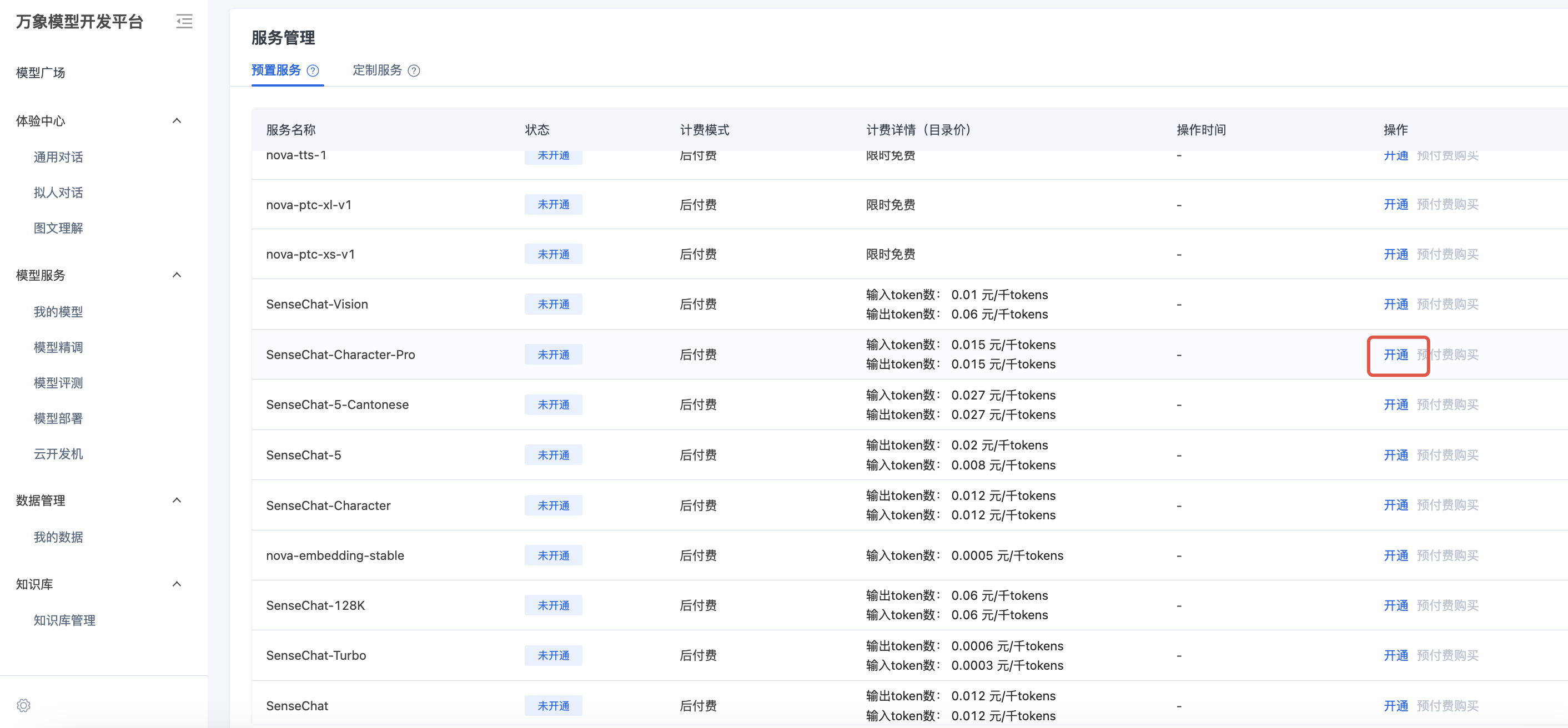The image size is (1568, 728).
Task: Click 预付费购买 for nova-ptc-xl-v1
Action: [1448, 204]
